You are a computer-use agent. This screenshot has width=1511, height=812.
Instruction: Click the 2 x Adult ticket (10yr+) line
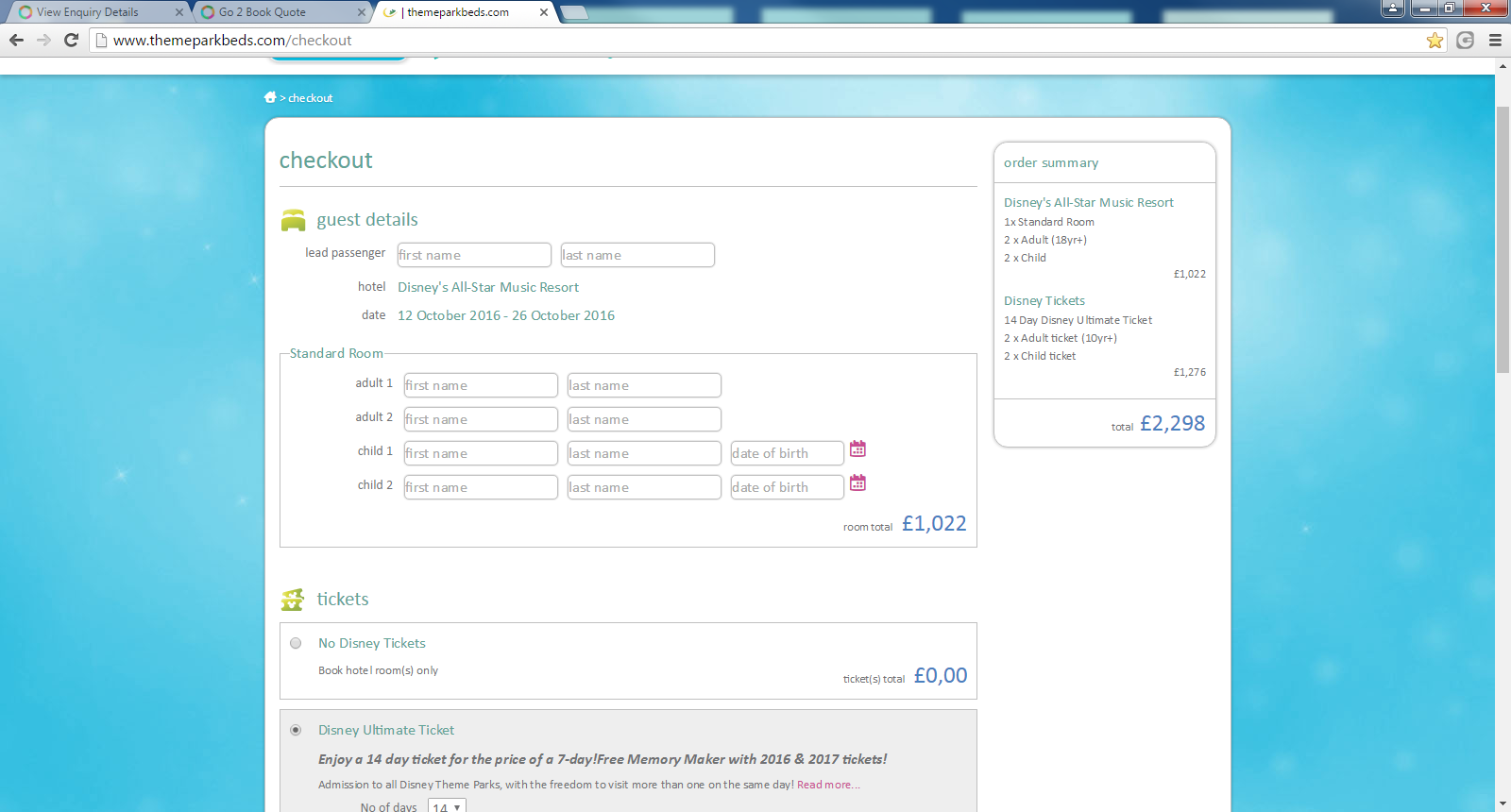click(1061, 338)
